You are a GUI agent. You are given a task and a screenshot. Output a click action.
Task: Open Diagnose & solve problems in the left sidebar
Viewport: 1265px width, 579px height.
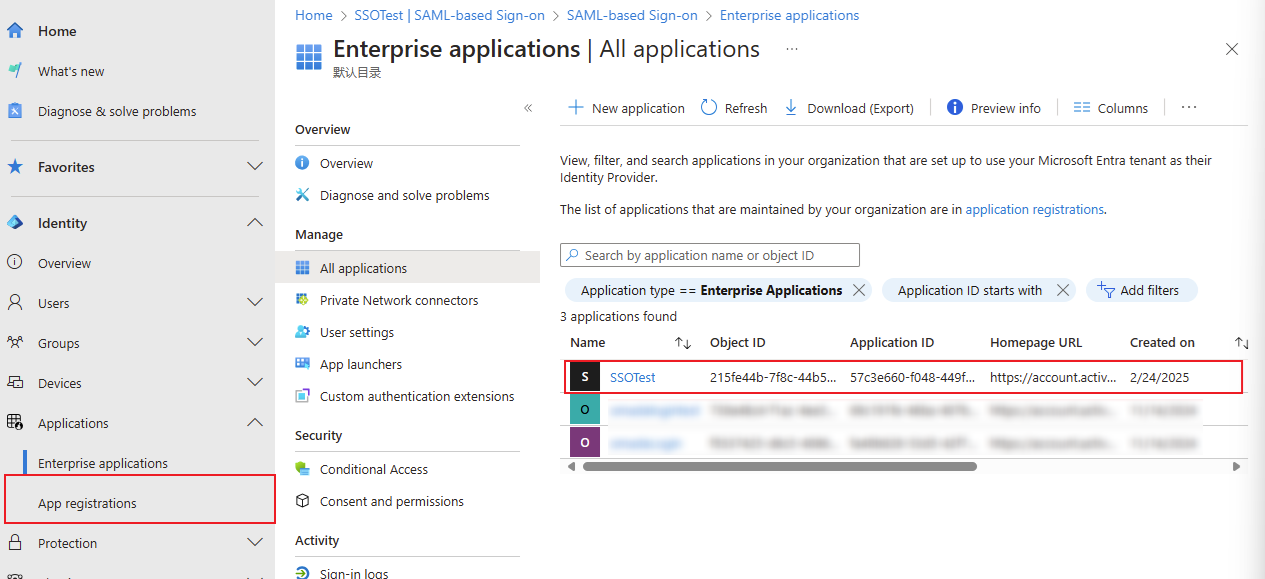[117, 111]
